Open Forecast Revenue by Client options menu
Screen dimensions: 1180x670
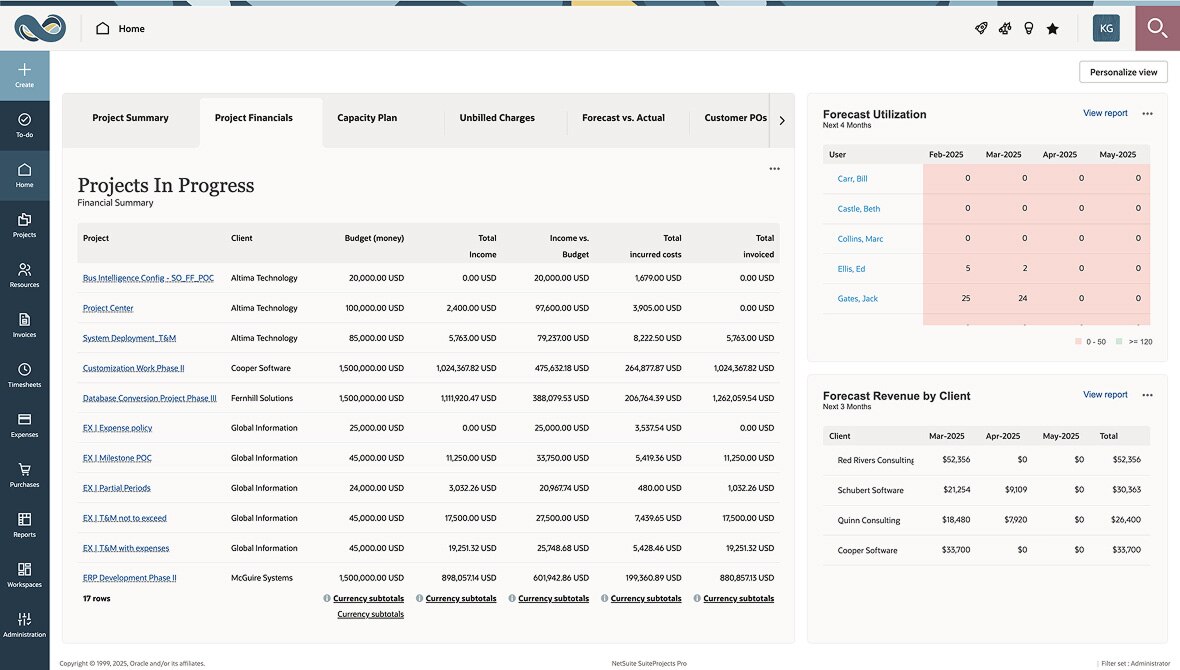1147,395
